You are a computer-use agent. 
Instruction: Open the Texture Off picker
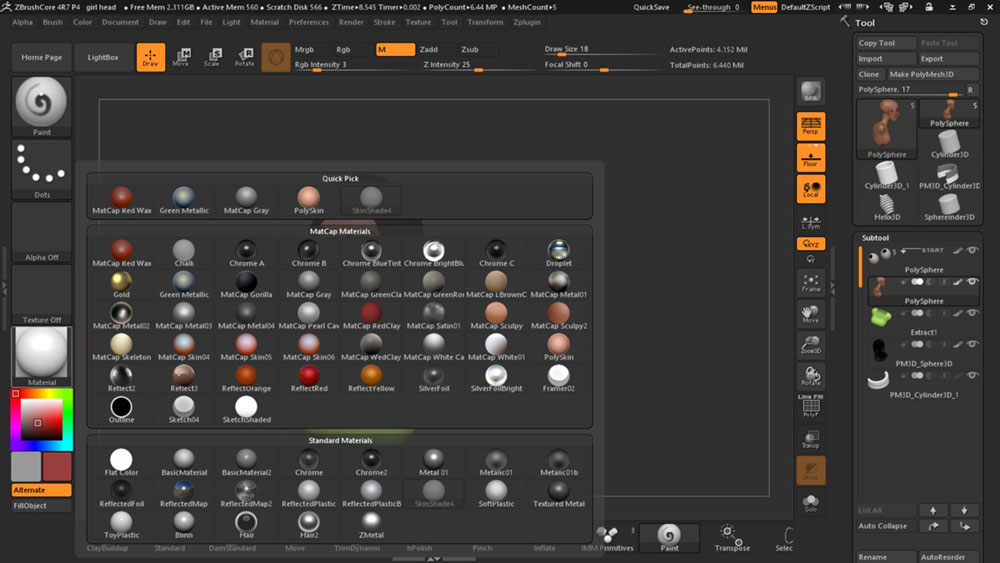click(41, 294)
